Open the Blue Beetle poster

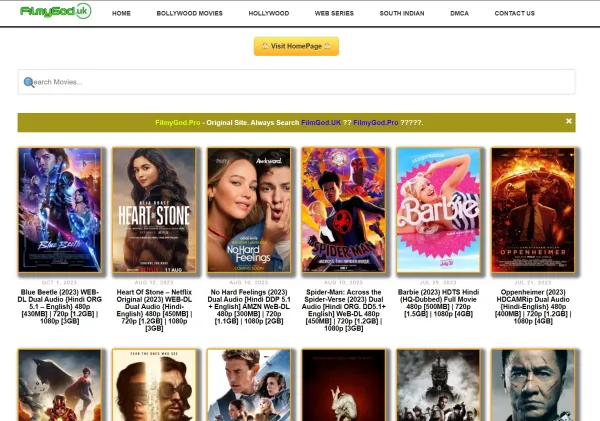click(x=60, y=210)
